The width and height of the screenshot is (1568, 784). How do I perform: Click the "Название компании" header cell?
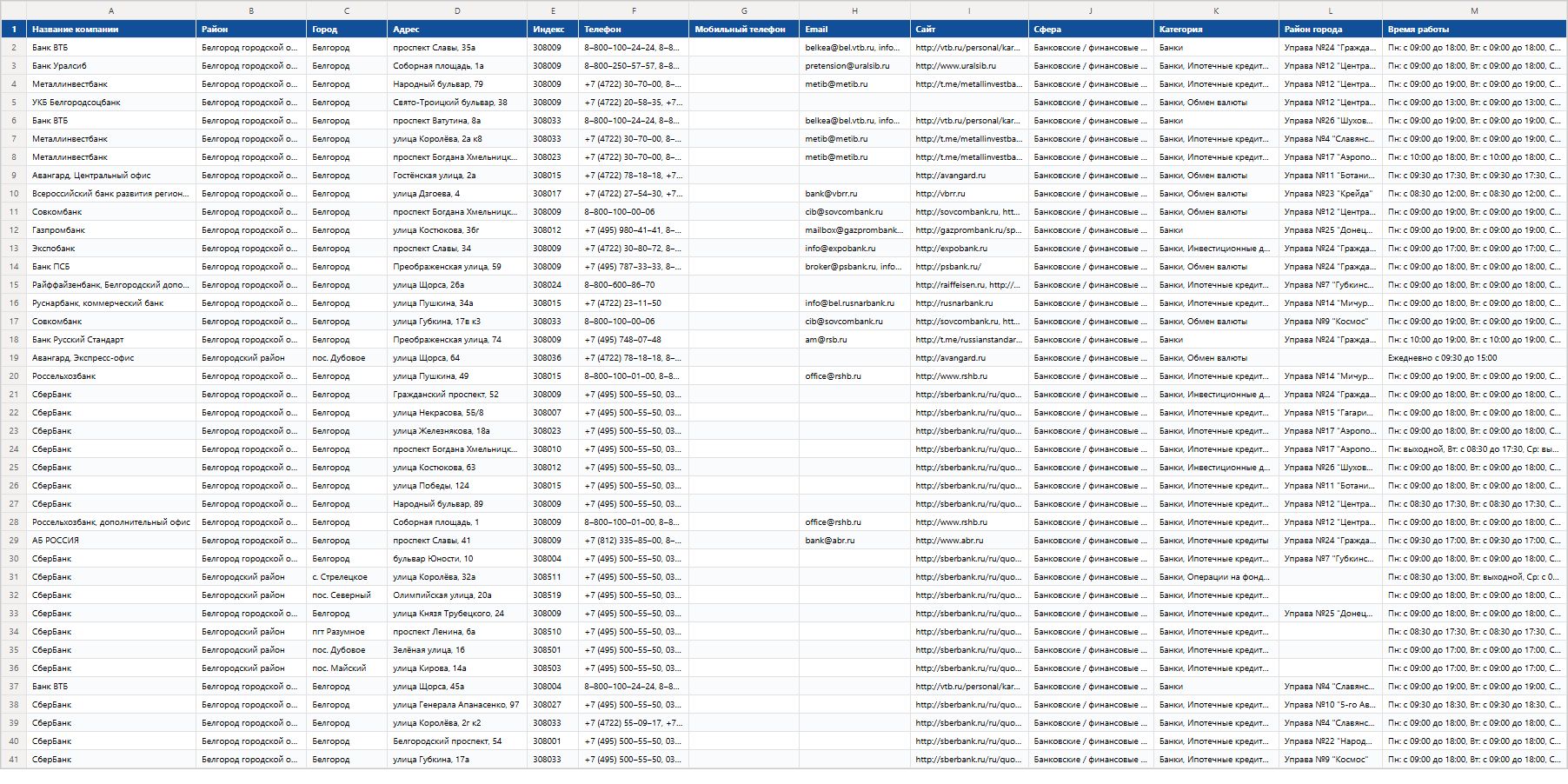[x=111, y=29]
